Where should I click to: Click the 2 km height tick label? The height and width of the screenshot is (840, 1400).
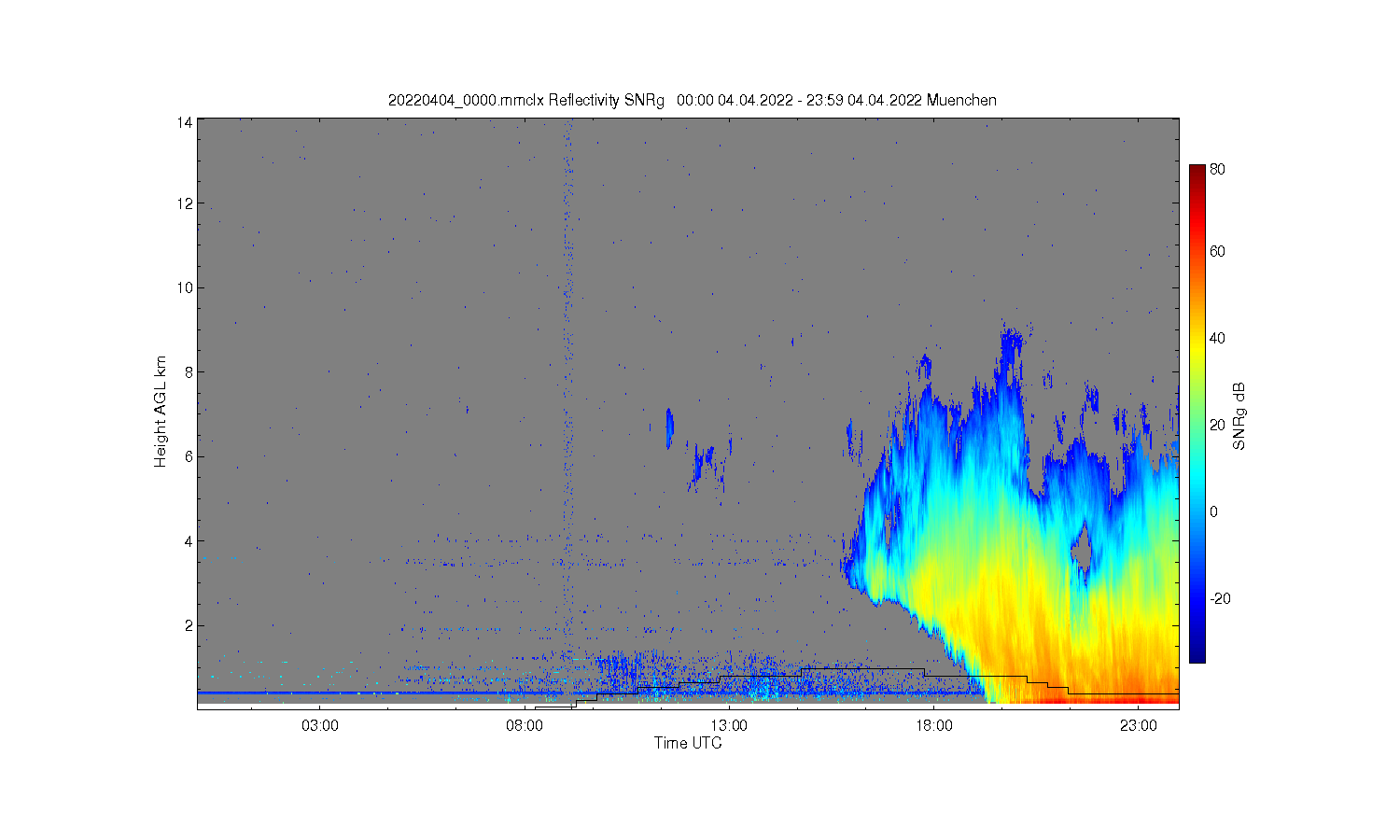pos(189,625)
